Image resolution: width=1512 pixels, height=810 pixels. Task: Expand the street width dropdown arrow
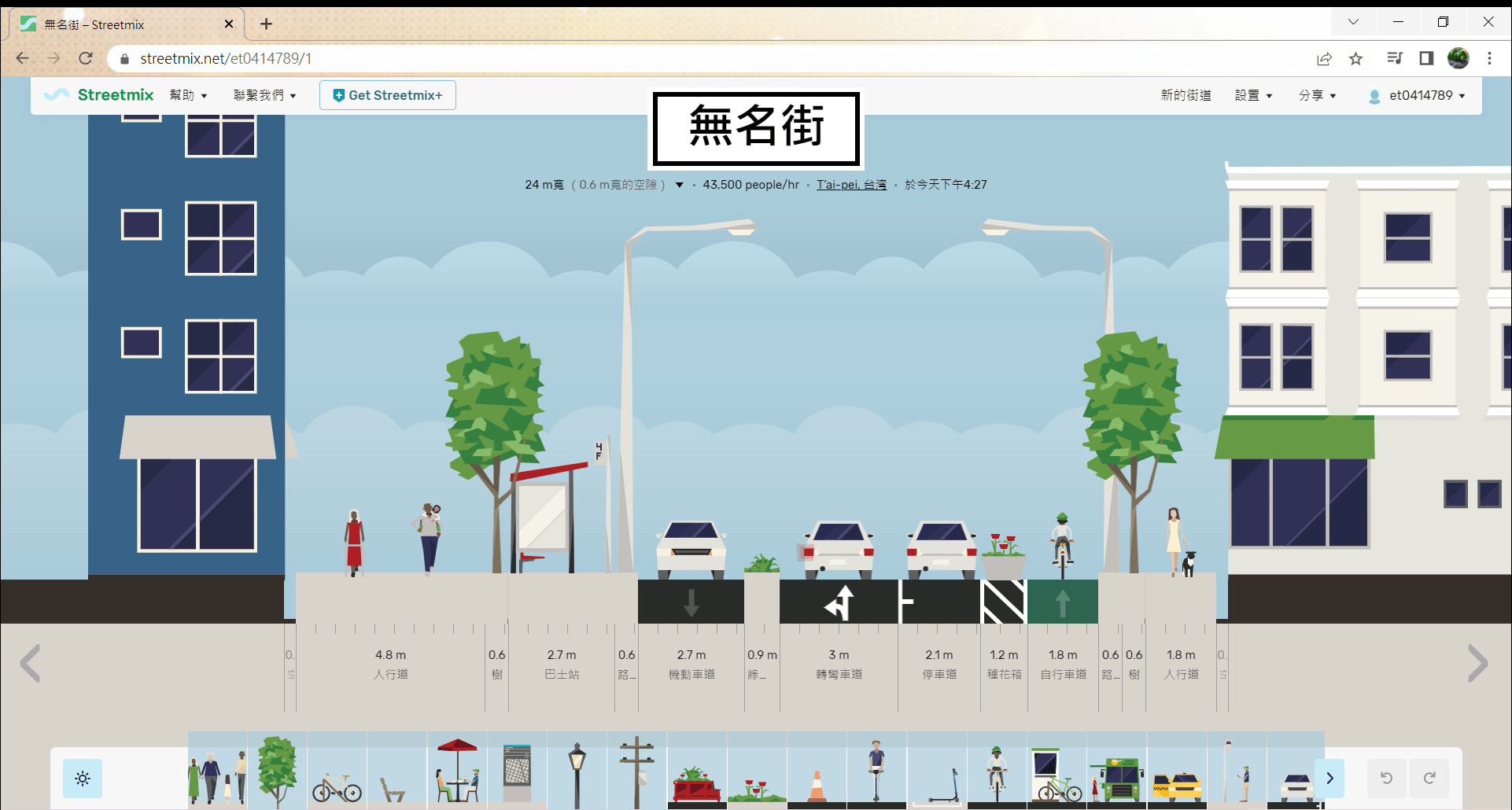(680, 185)
